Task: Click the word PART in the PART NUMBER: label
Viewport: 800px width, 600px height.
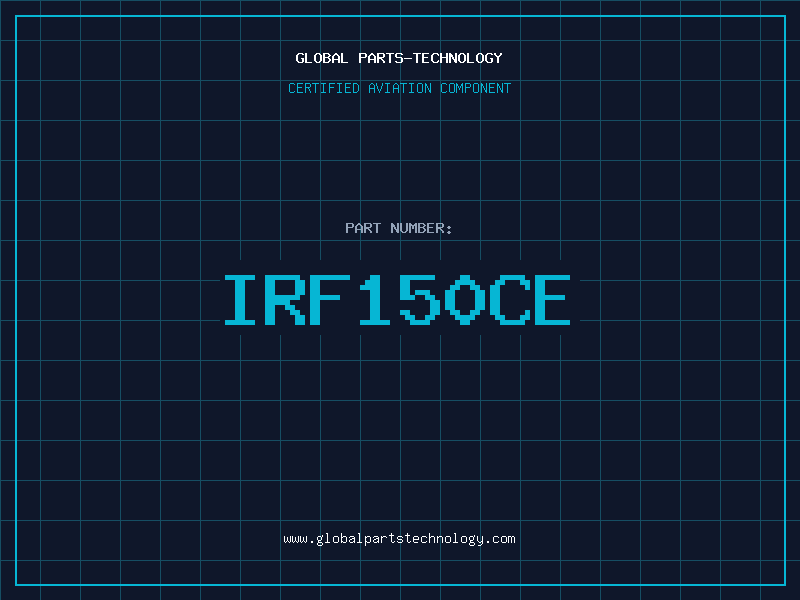Action: [363, 228]
